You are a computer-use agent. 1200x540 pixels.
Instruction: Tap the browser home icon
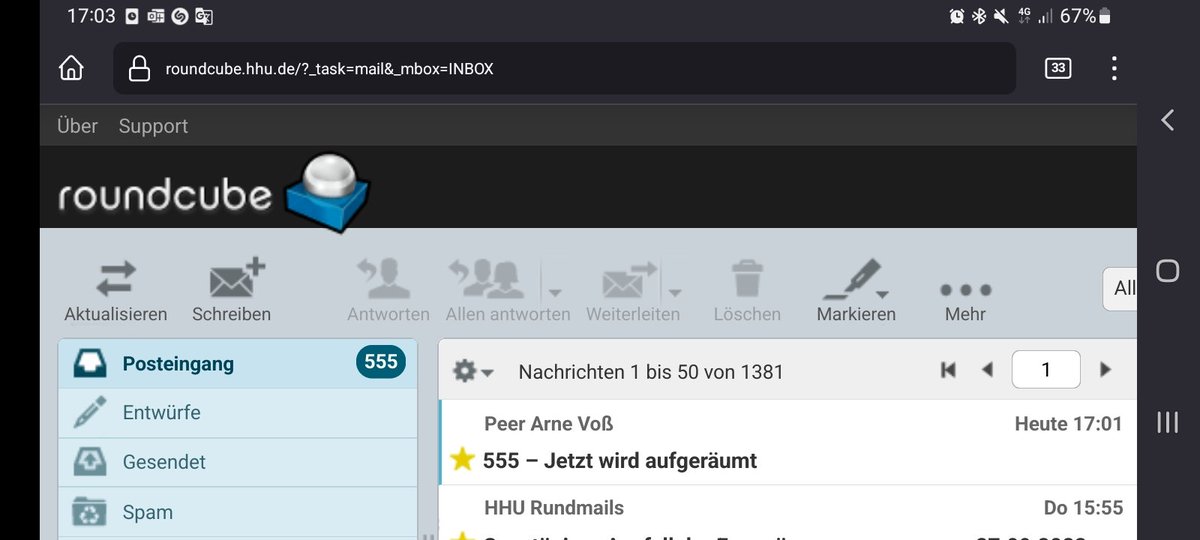click(x=71, y=68)
